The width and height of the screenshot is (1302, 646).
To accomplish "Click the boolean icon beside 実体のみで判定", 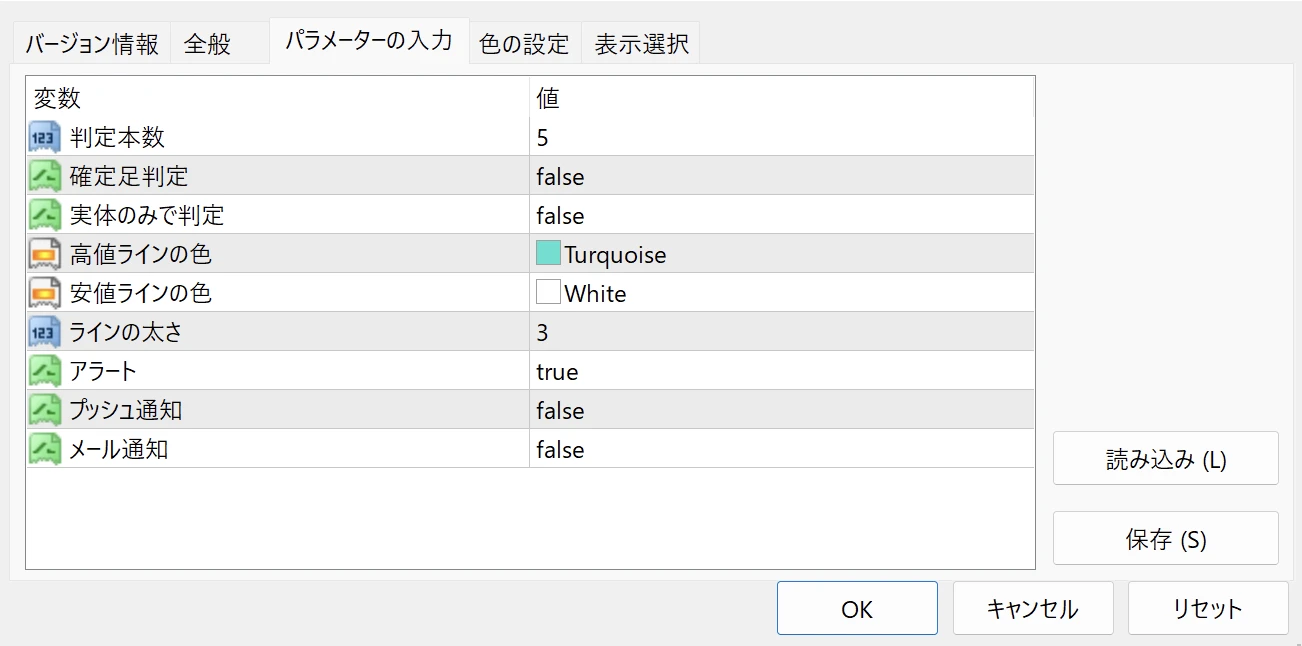I will point(45,215).
